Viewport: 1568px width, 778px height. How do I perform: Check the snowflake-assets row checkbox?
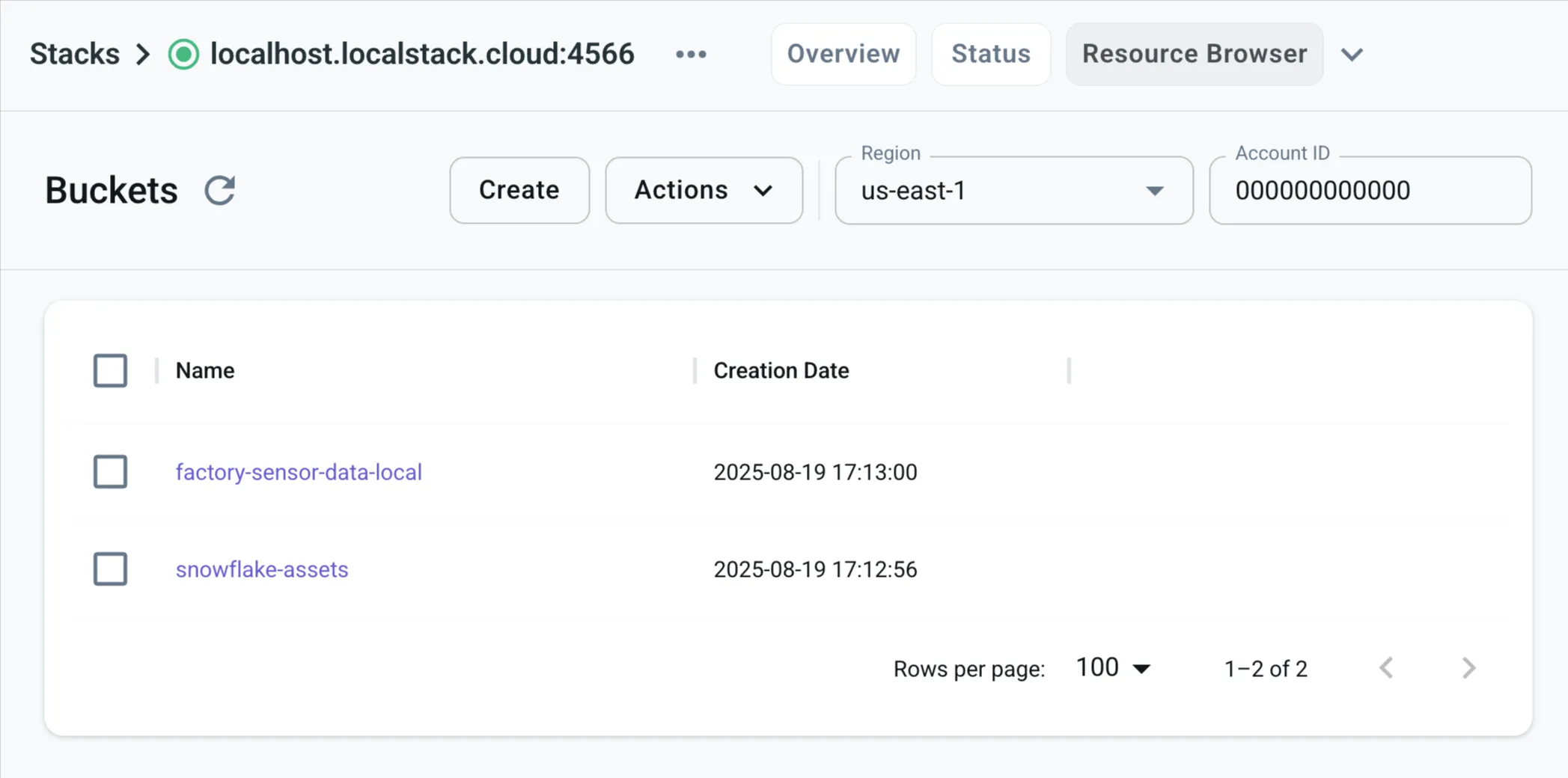point(110,569)
